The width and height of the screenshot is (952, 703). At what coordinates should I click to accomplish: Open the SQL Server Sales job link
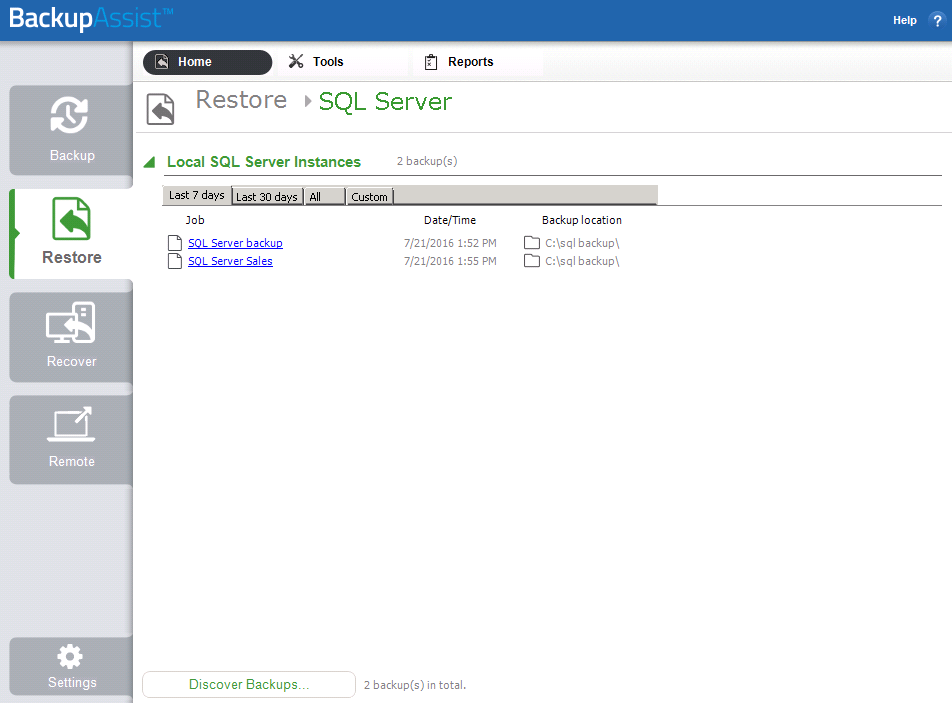tap(230, 261)
